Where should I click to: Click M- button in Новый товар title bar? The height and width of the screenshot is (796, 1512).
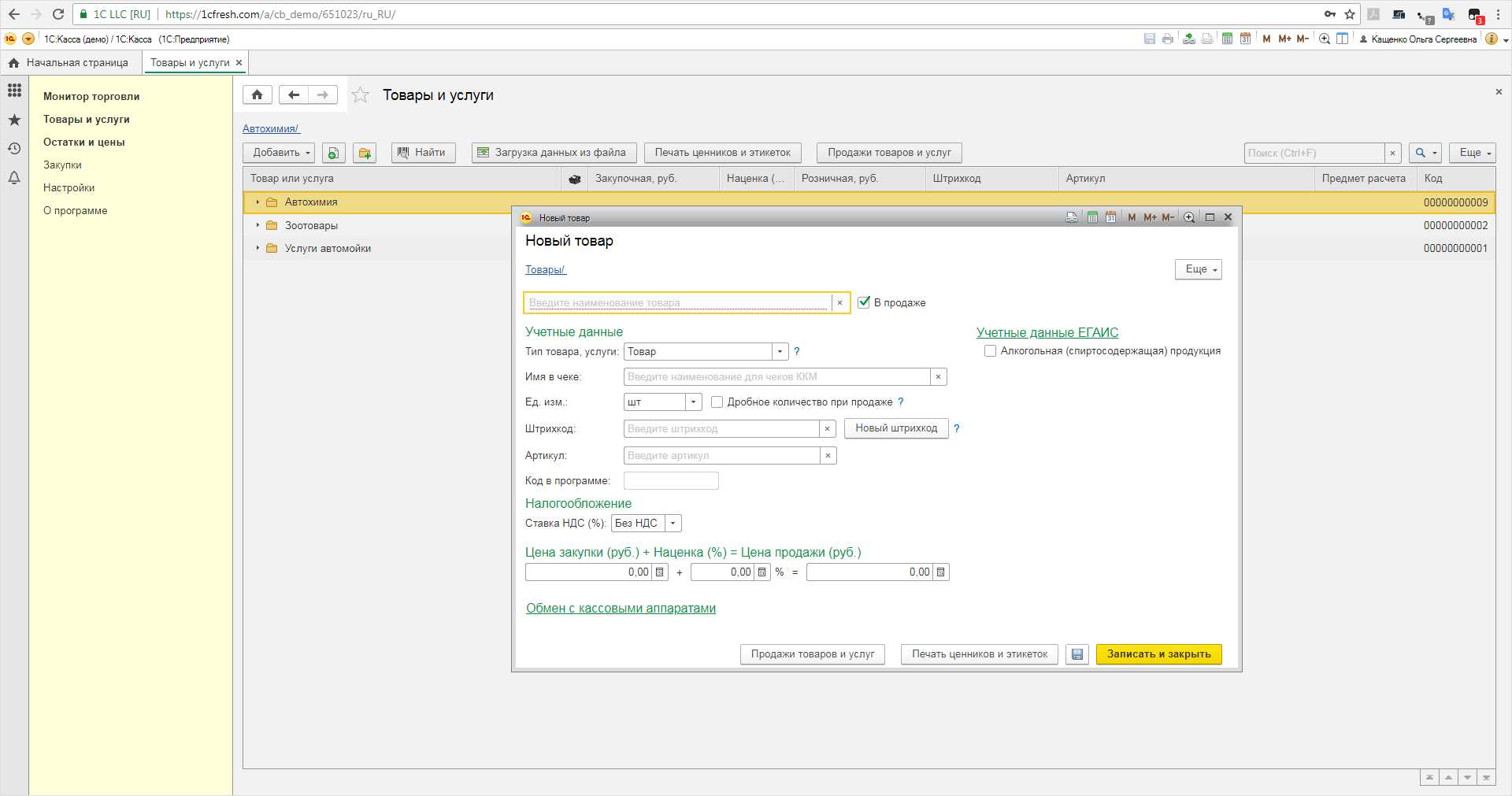(x=1169, y=217)
